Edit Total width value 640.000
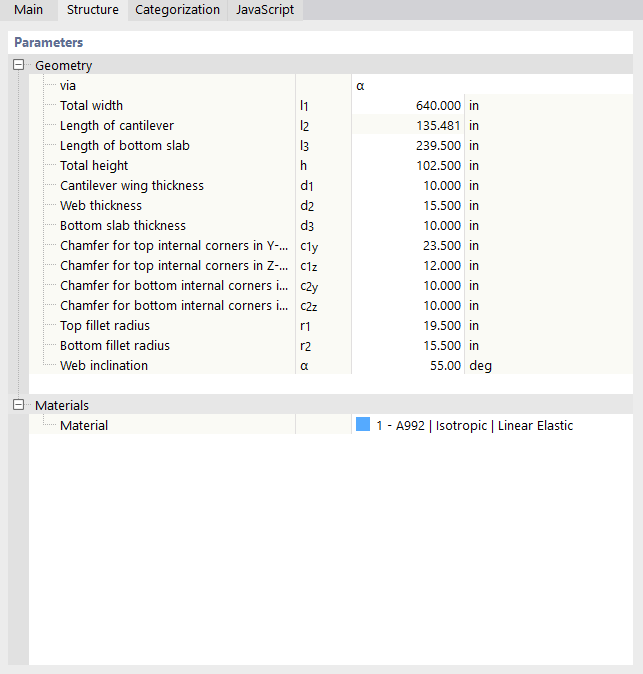 pyautogui.click(x=408, y=105)
